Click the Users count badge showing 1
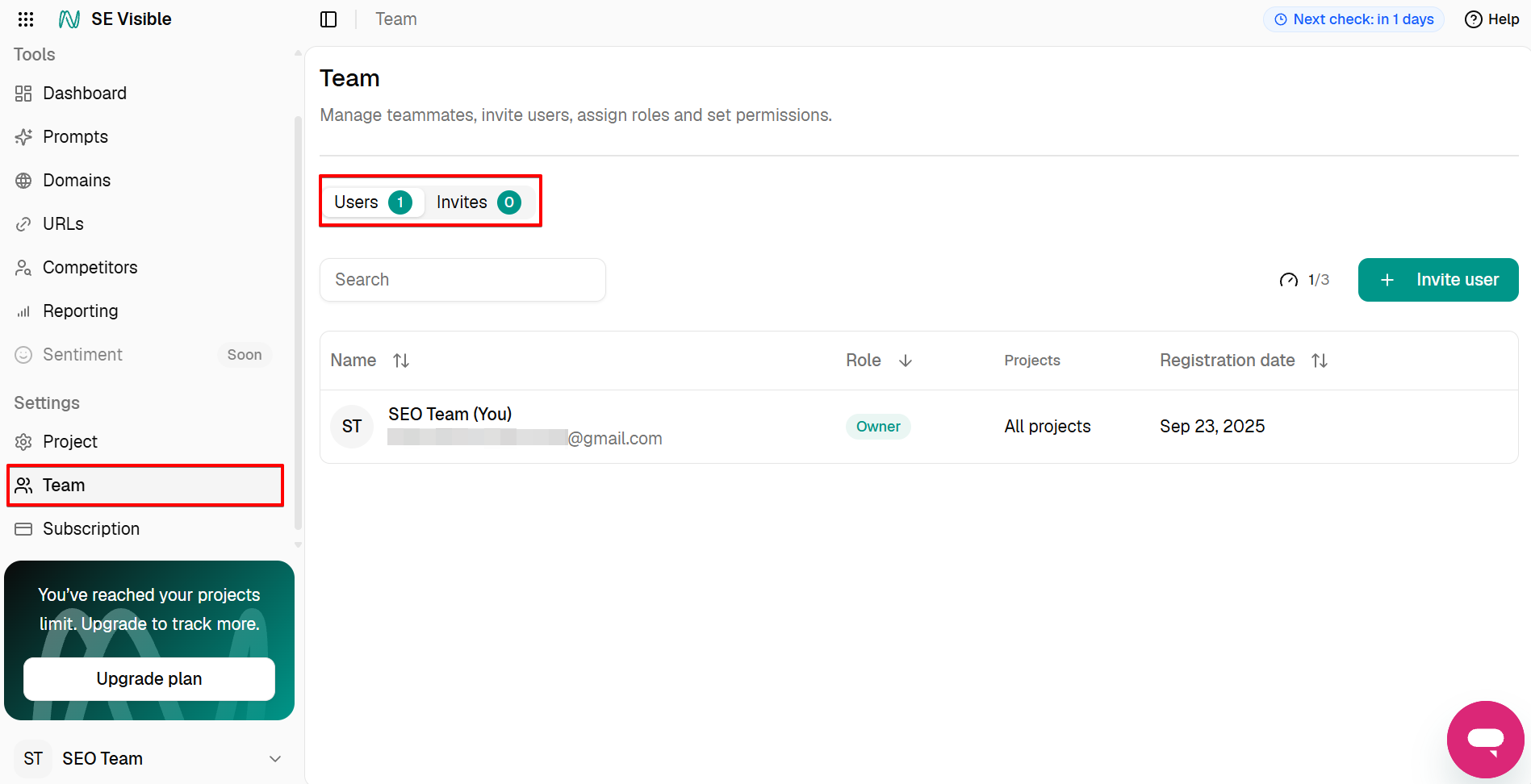Screen dimensions: 1531x784 (400, 202)
